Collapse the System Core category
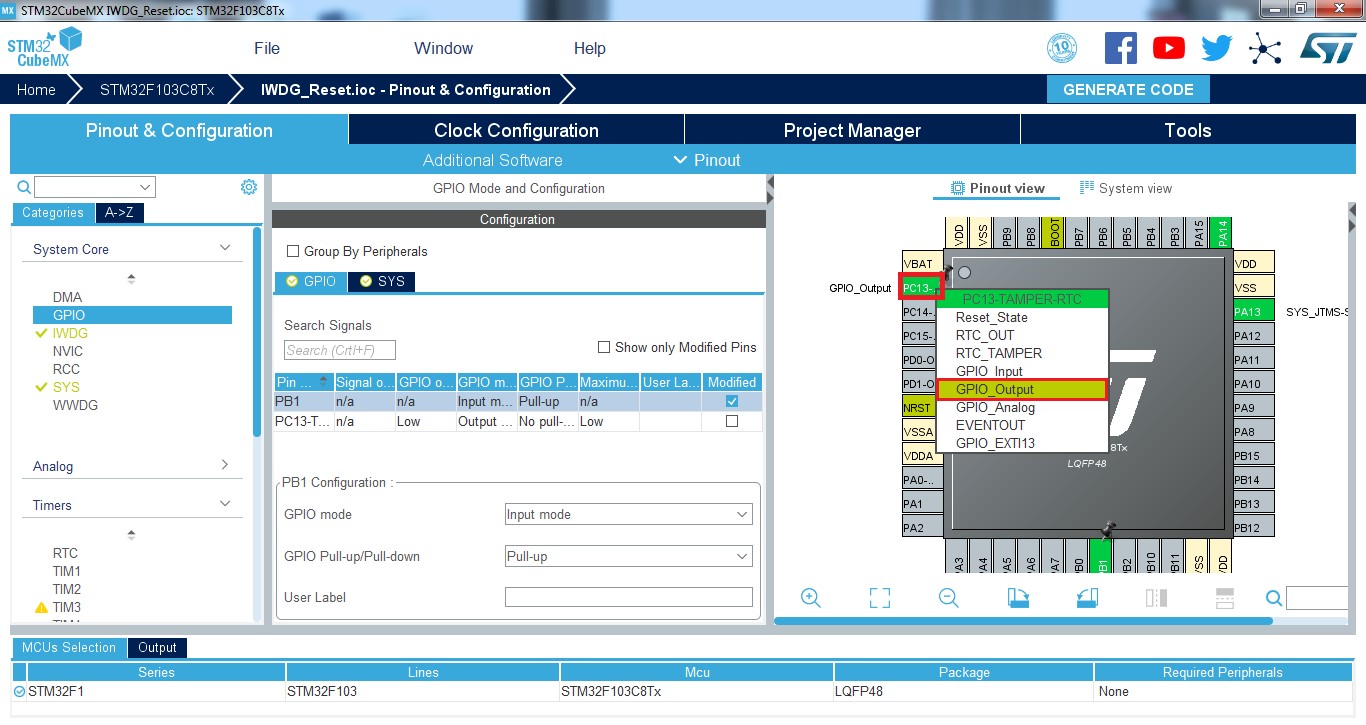 225,249
